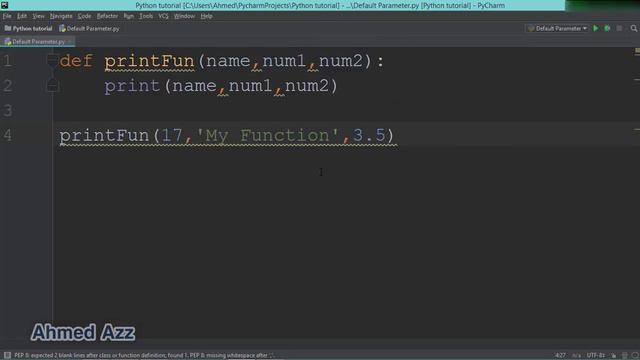Click the 4:27 caret position indicator
The height and width of the screenshot is (360, 640).
coord(560,356)
